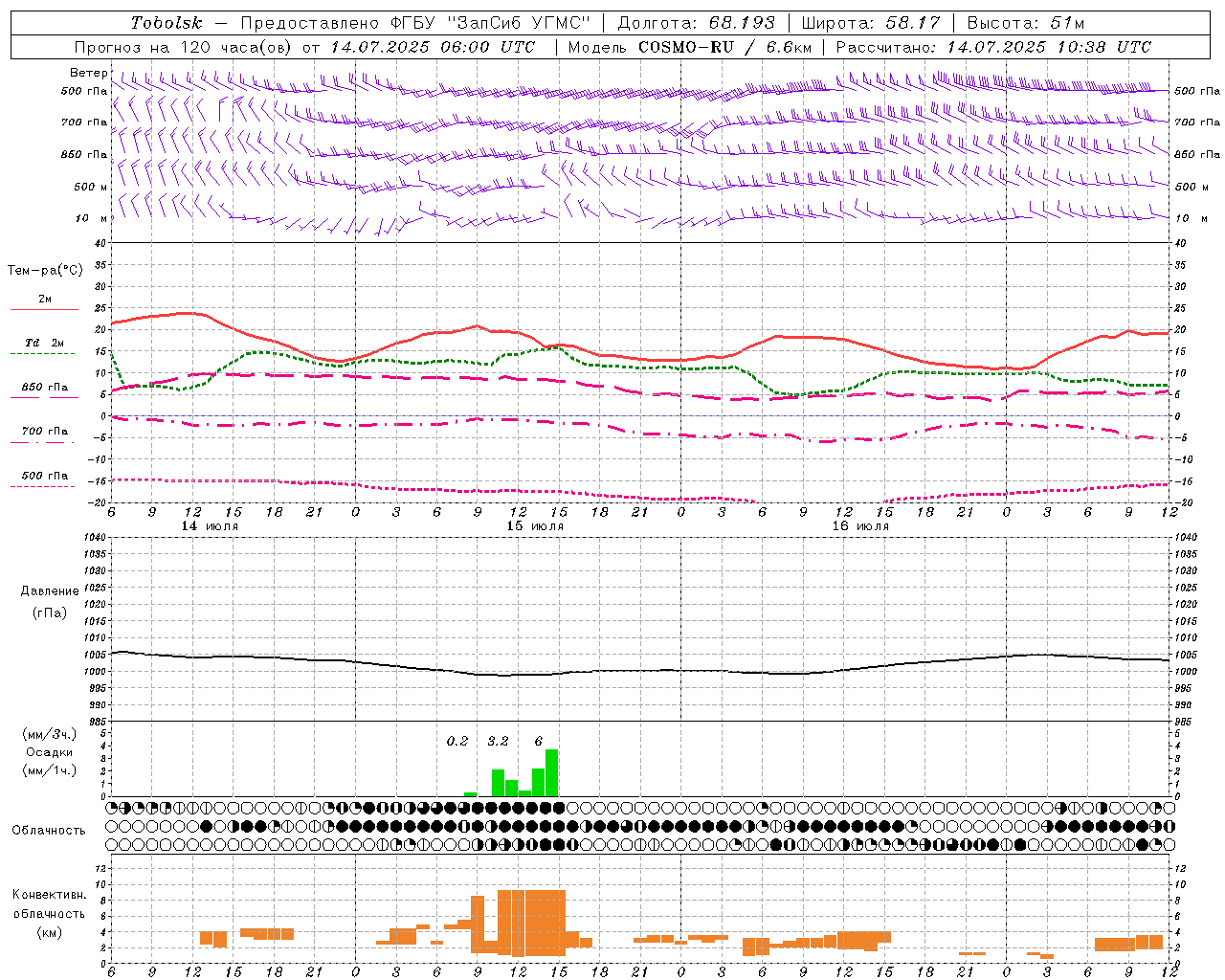
Task: Click the 0.2 precipitation total value
Action: point(457,742)
